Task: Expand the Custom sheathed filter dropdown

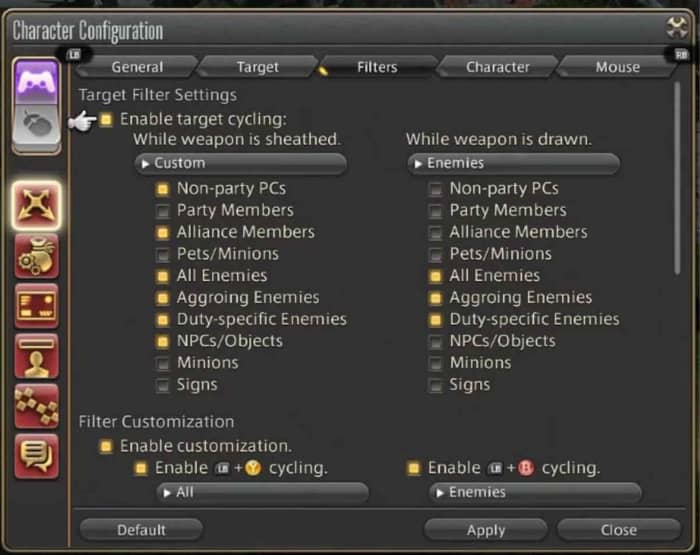Action: [240, 163]
